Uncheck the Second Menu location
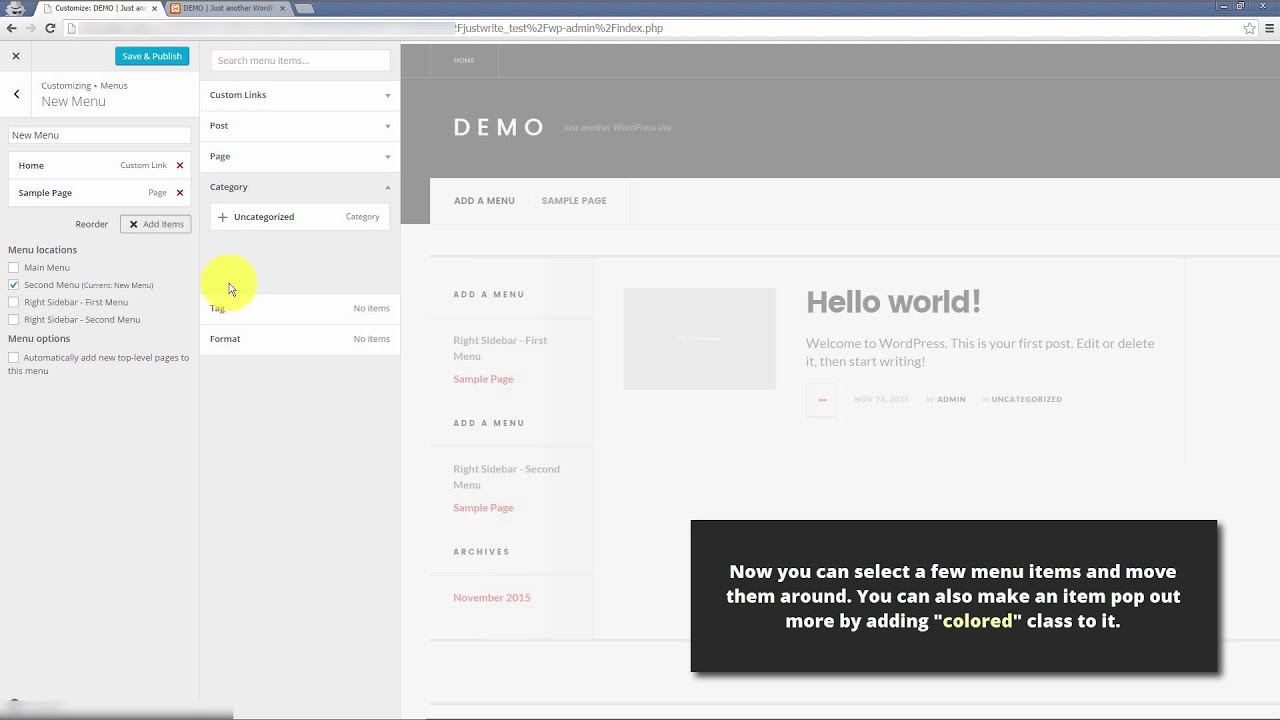Image resolution: width=1280 pixels, height=720 pixels. click(13, 285)
